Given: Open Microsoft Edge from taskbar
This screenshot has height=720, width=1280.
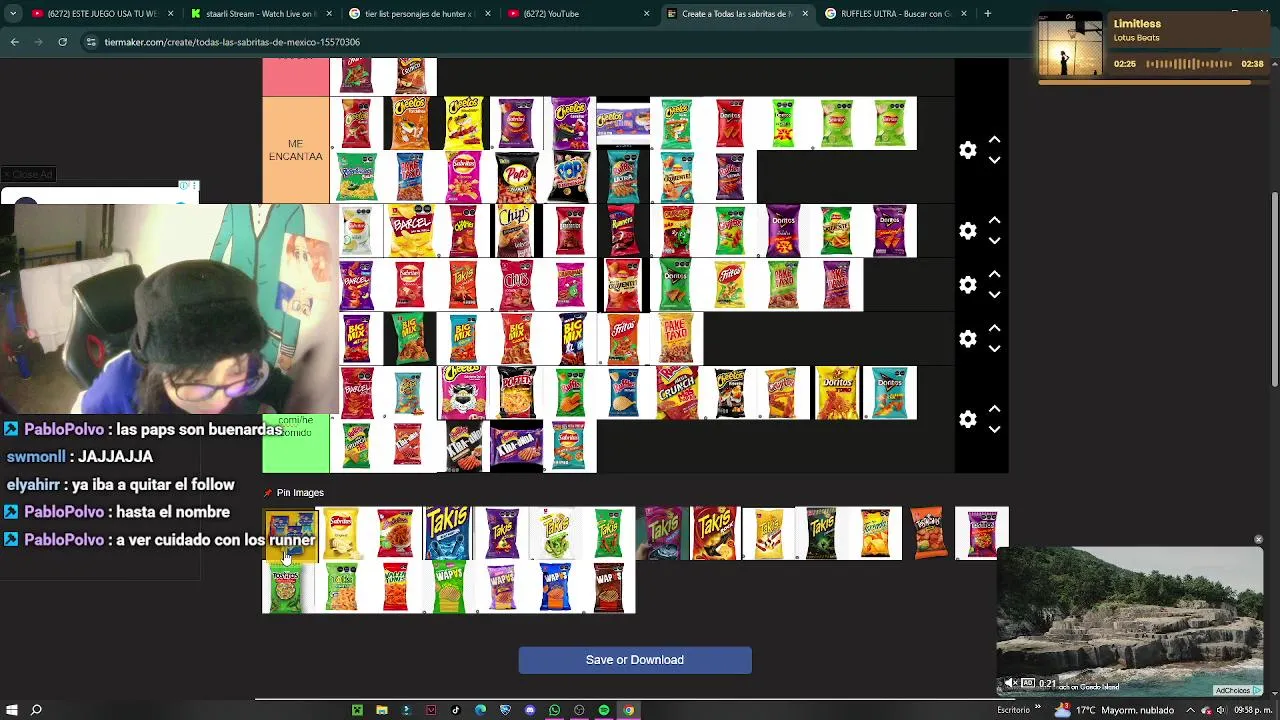Looking at the screenshot, I should (x=480, y=710).
